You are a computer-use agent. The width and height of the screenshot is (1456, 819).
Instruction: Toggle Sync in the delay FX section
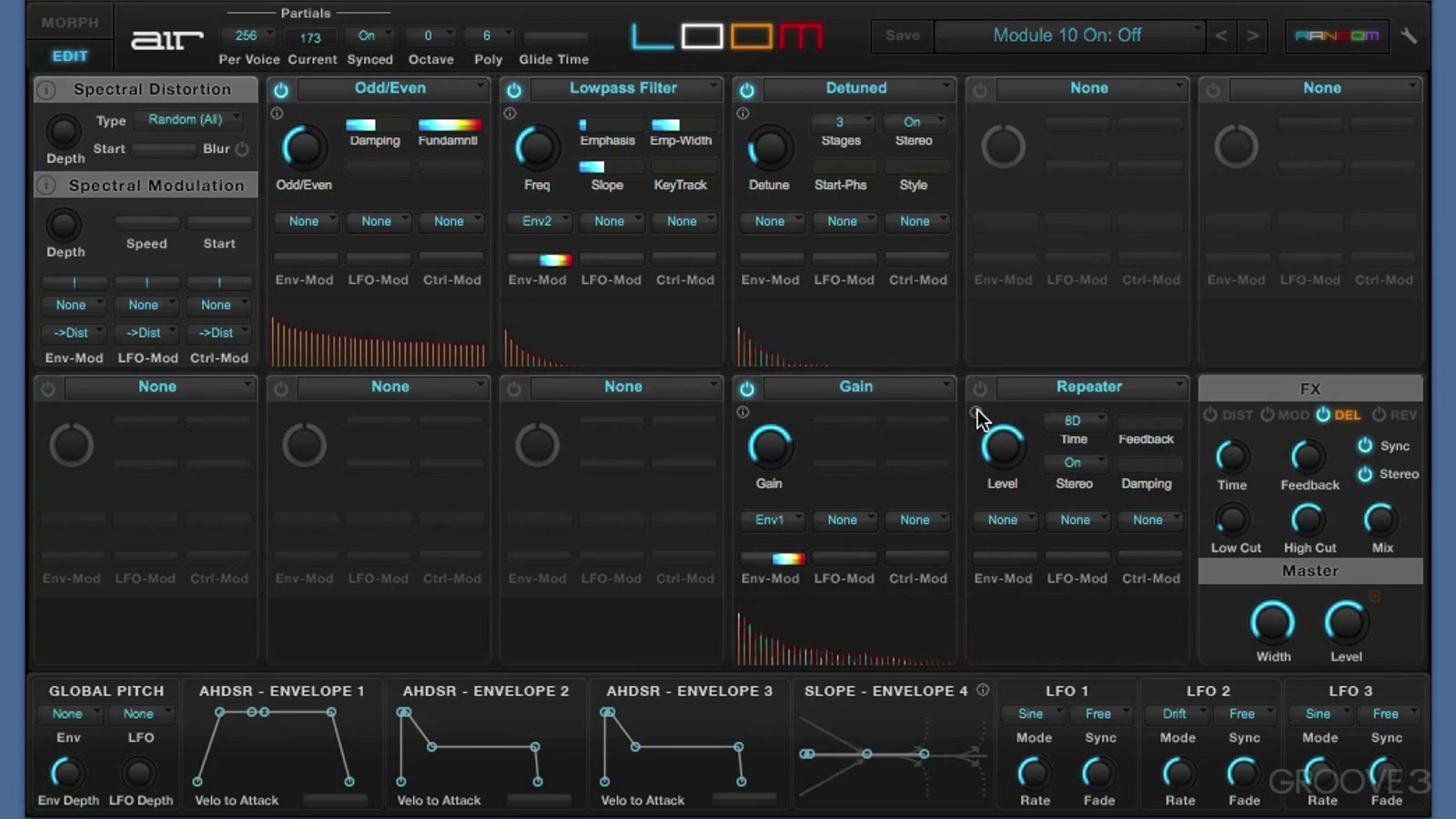(1365, 446)
